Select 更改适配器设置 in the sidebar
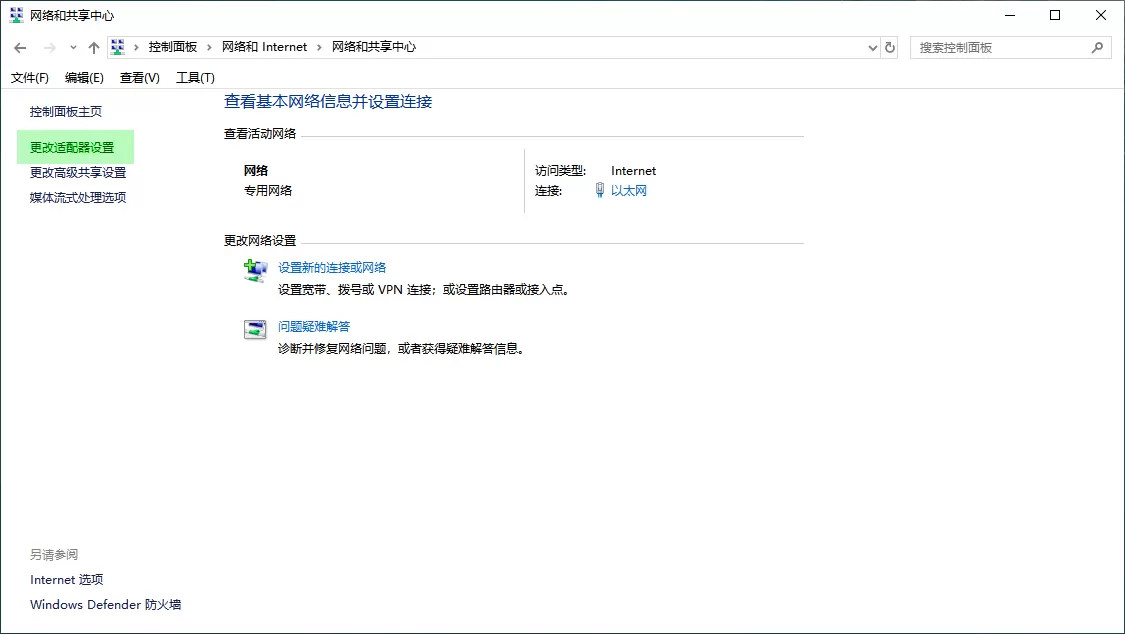1125x634 pixels. (72, 146)
